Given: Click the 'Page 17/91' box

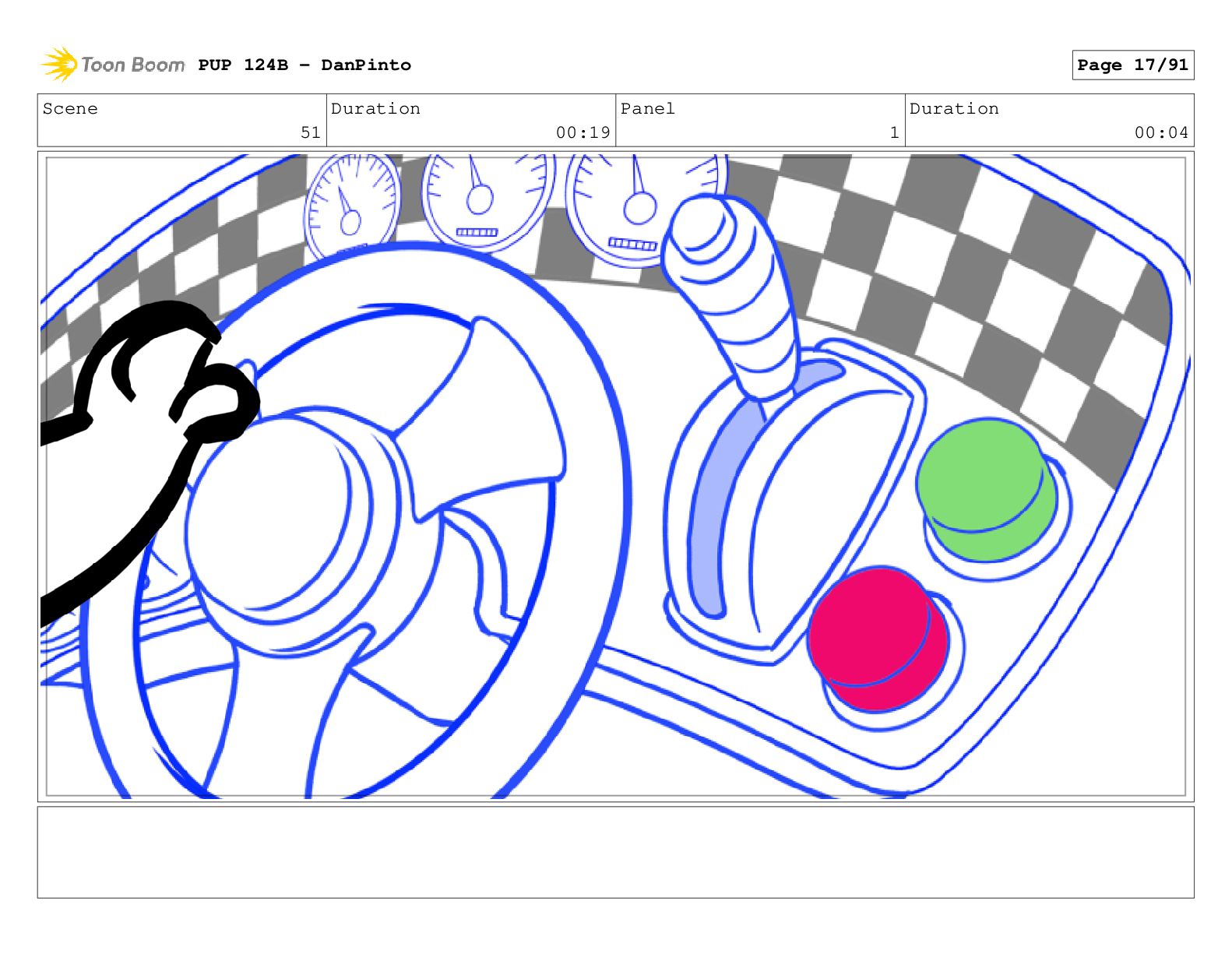Looking at the screenshot, I should click(1132, 65).
